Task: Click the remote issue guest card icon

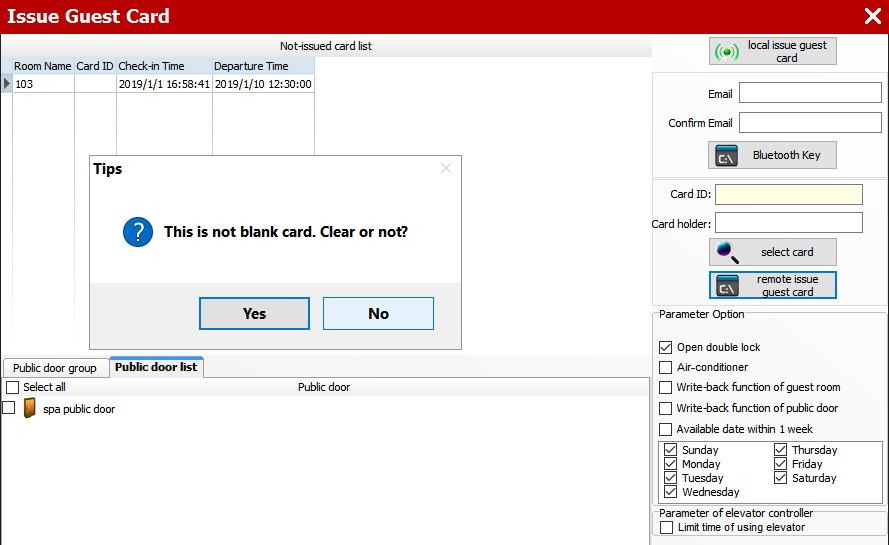Action: [728, 286]
